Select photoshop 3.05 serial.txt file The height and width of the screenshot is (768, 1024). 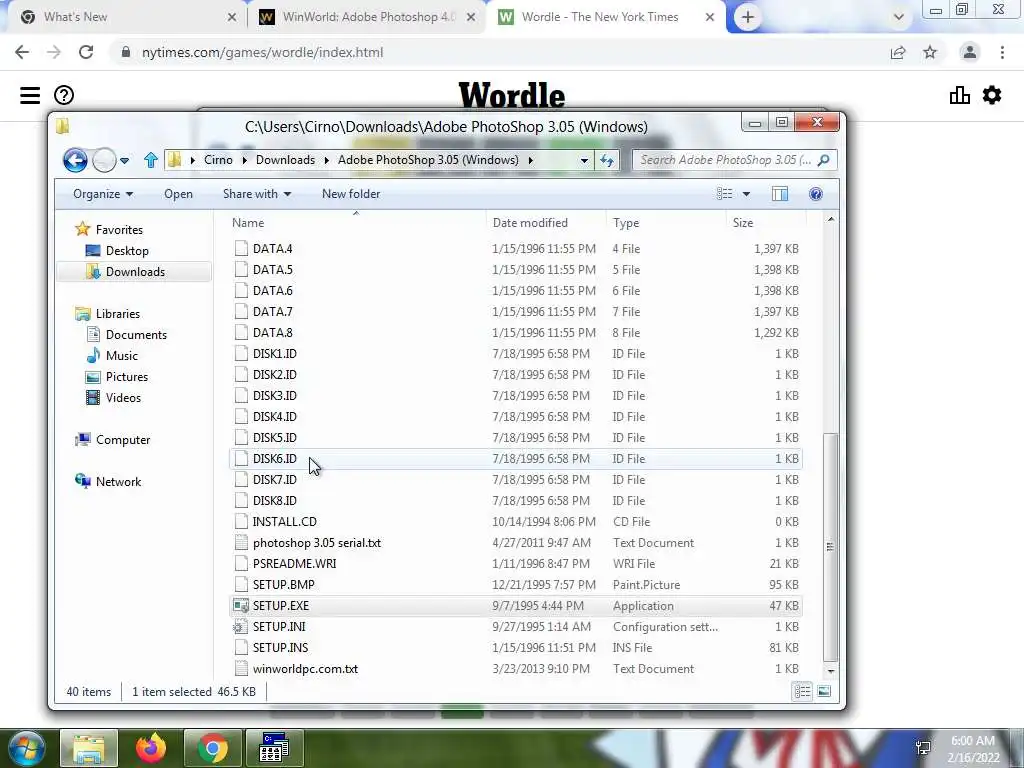(x=317, y=543)
